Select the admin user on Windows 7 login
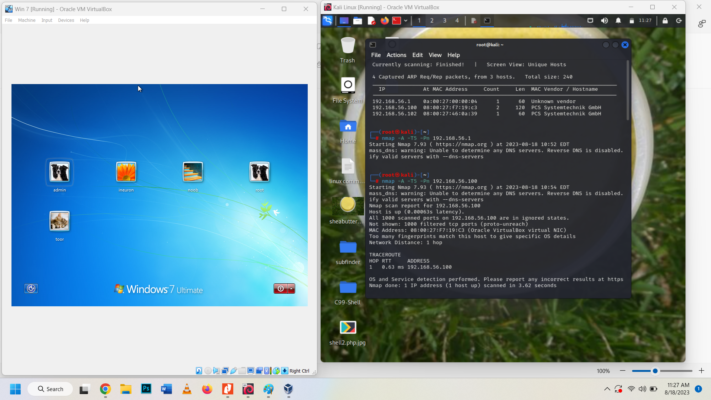 tap(59, 176)
